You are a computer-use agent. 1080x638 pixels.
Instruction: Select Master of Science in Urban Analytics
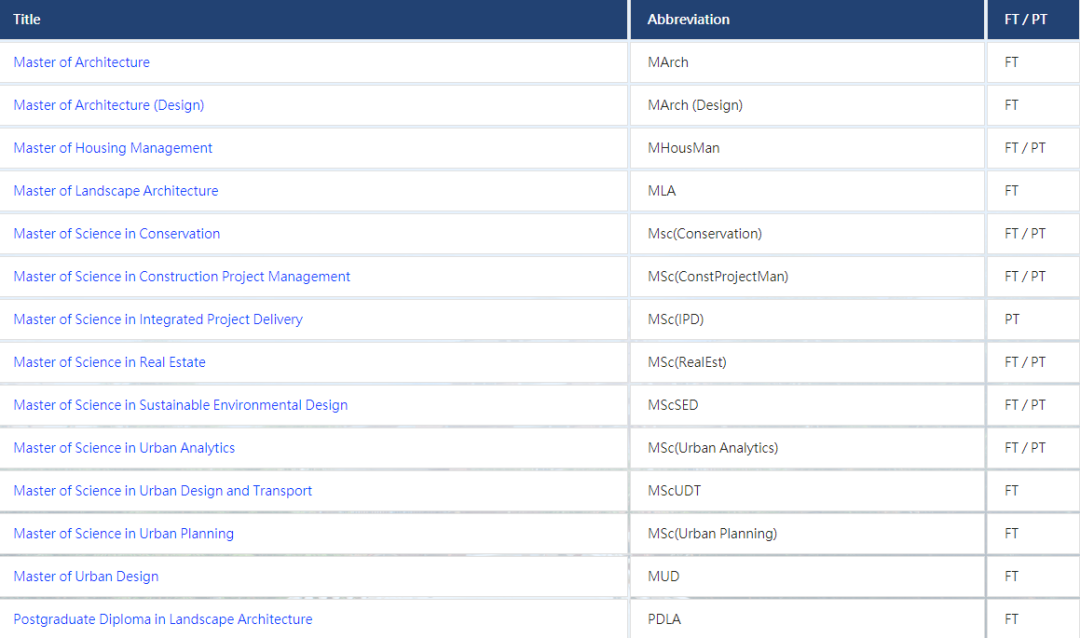(124, 448)
